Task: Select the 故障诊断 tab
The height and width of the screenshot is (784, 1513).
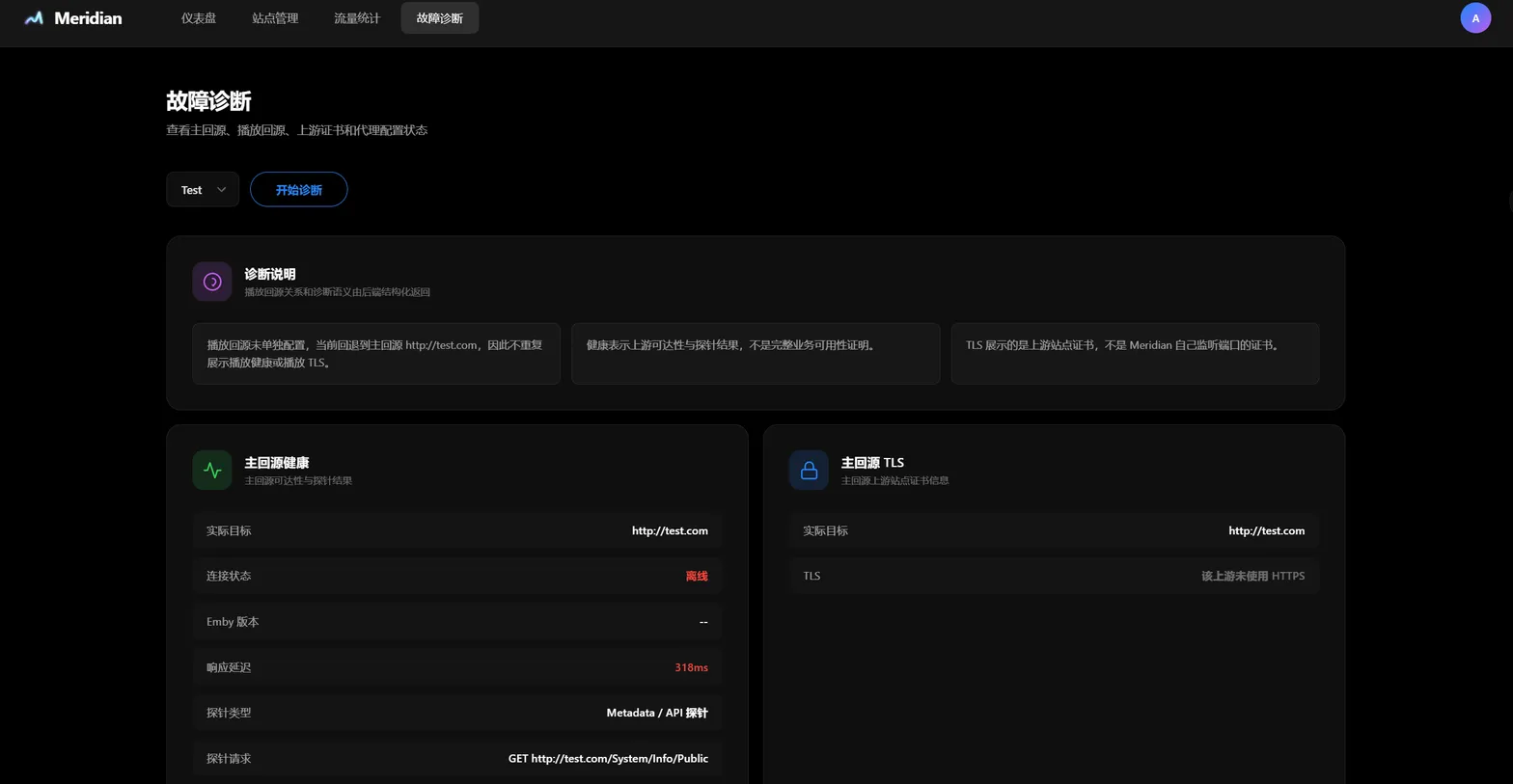Action: click(440, 18)
